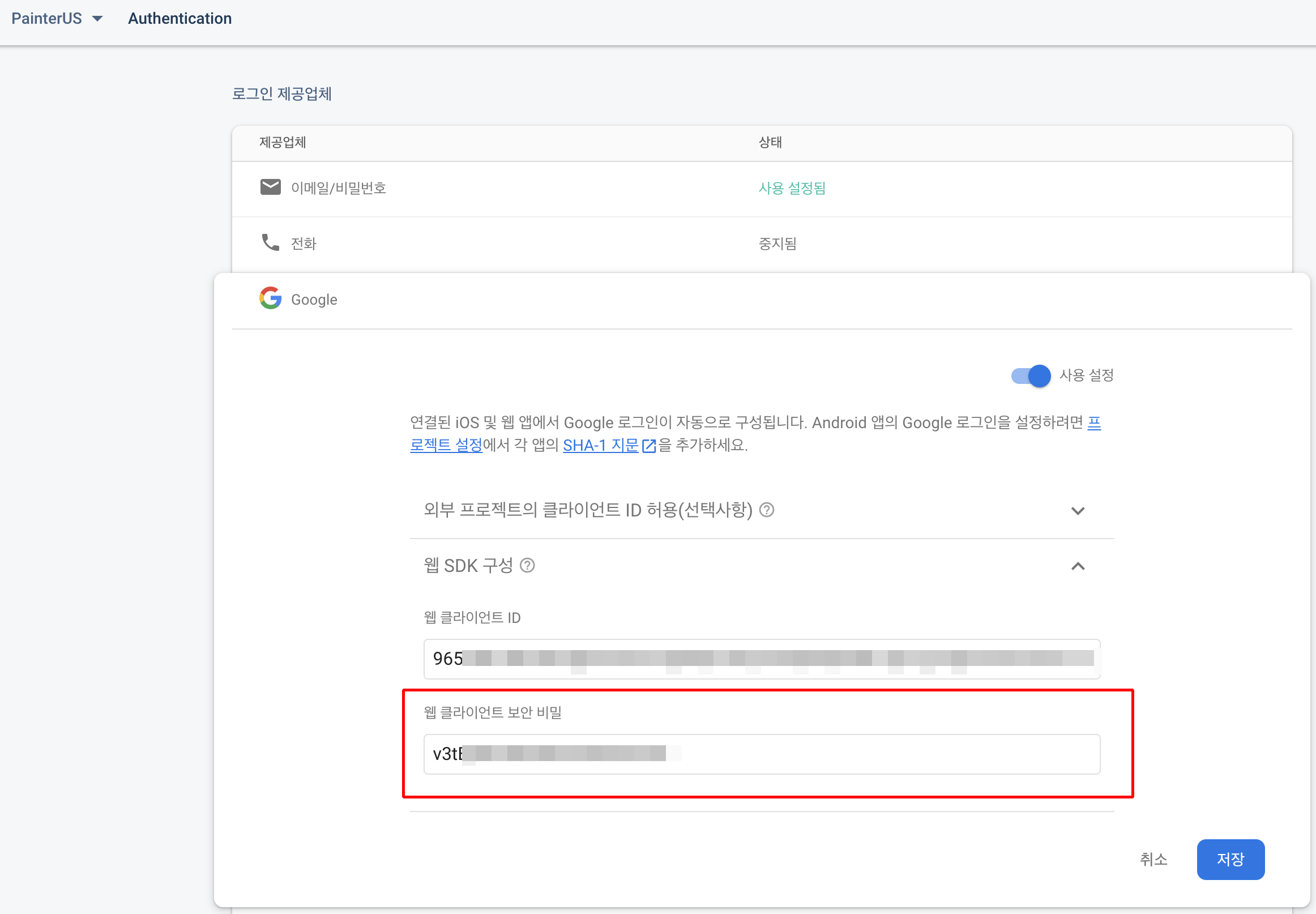The image size is (1316, 914).
Task: Click the Authentication page title
Action: 180,18
